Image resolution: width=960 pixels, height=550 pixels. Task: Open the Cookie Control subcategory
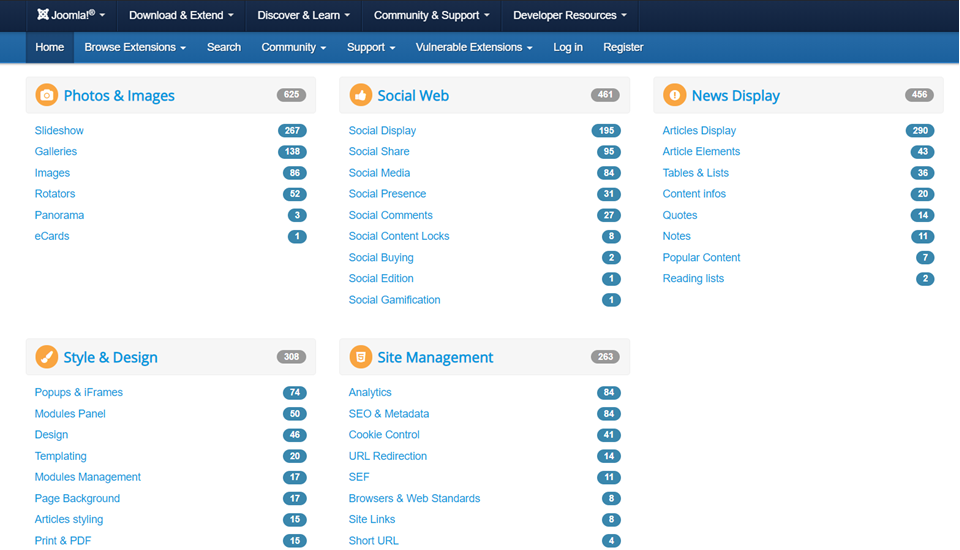point(384,434)
